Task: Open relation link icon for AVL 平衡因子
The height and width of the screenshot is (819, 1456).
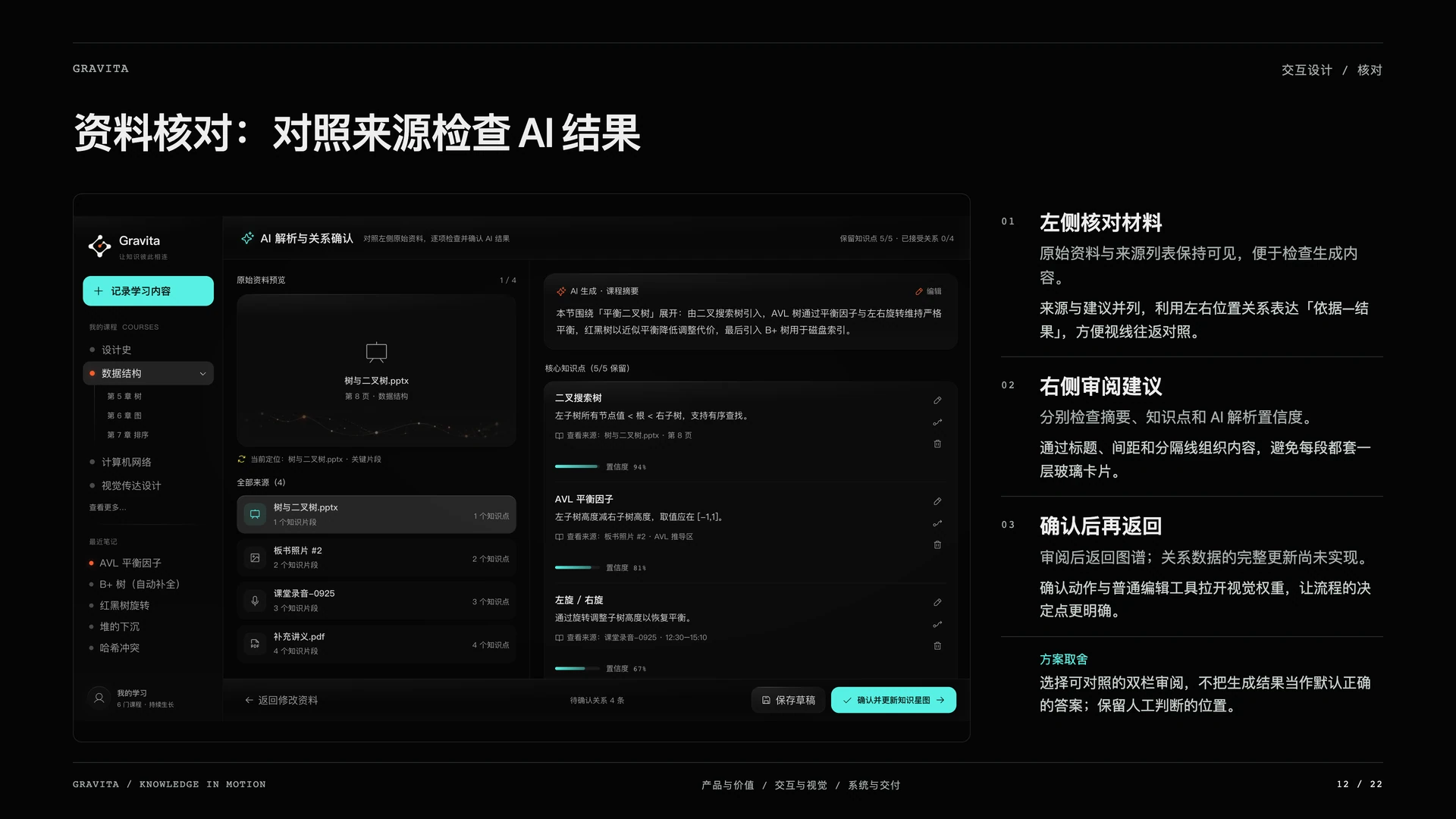Action: (937, 523)
